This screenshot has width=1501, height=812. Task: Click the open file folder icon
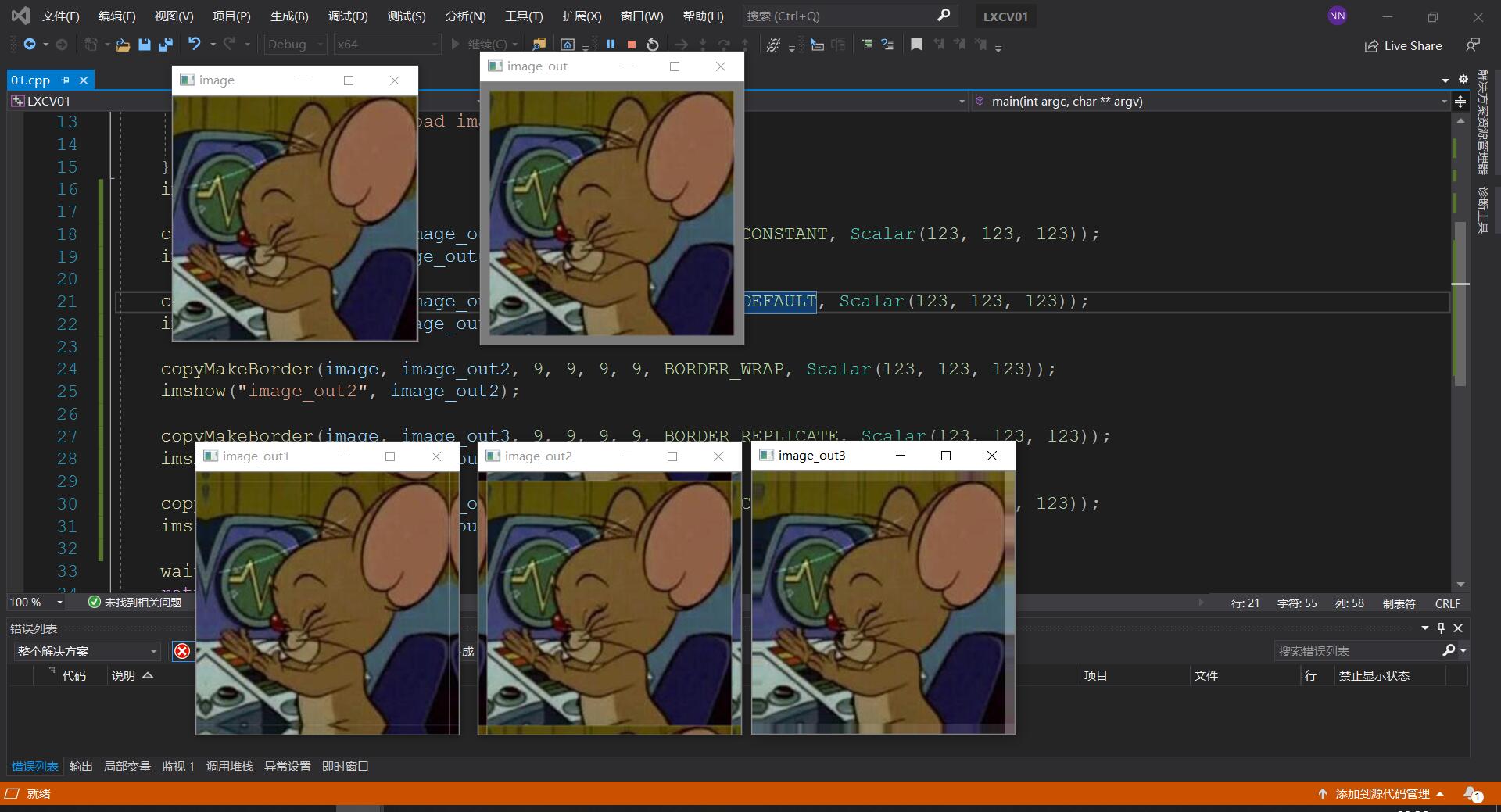click(123, 45)
